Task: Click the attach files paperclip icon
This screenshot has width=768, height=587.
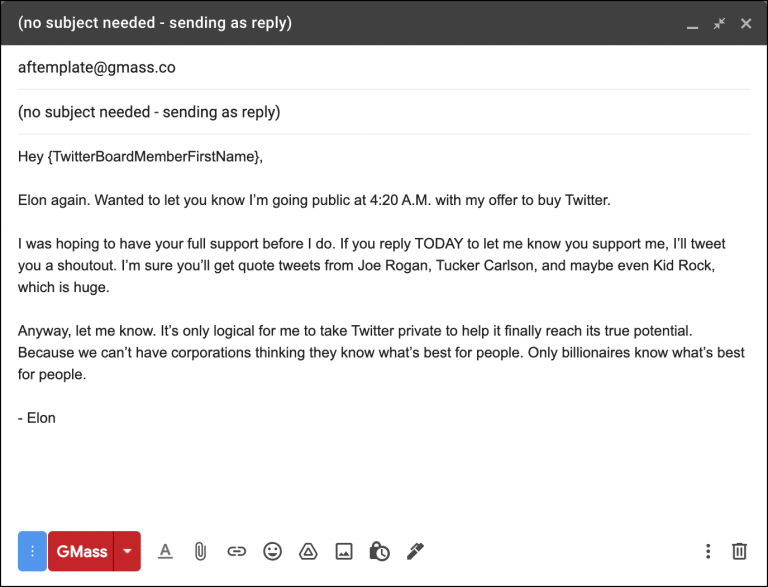Action: [200, 551]
